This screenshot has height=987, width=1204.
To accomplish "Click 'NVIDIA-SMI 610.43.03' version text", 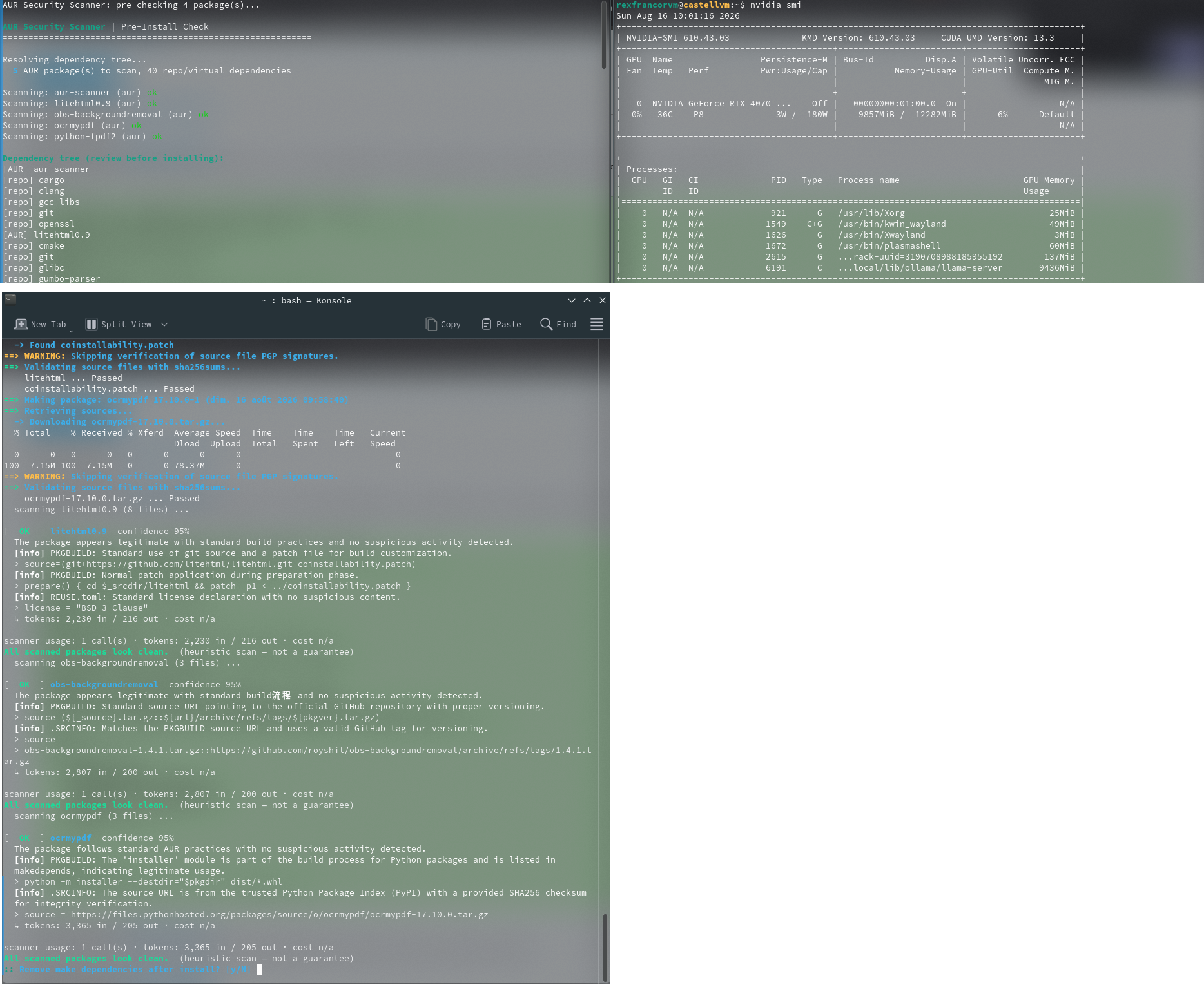I will click(678, 37).
